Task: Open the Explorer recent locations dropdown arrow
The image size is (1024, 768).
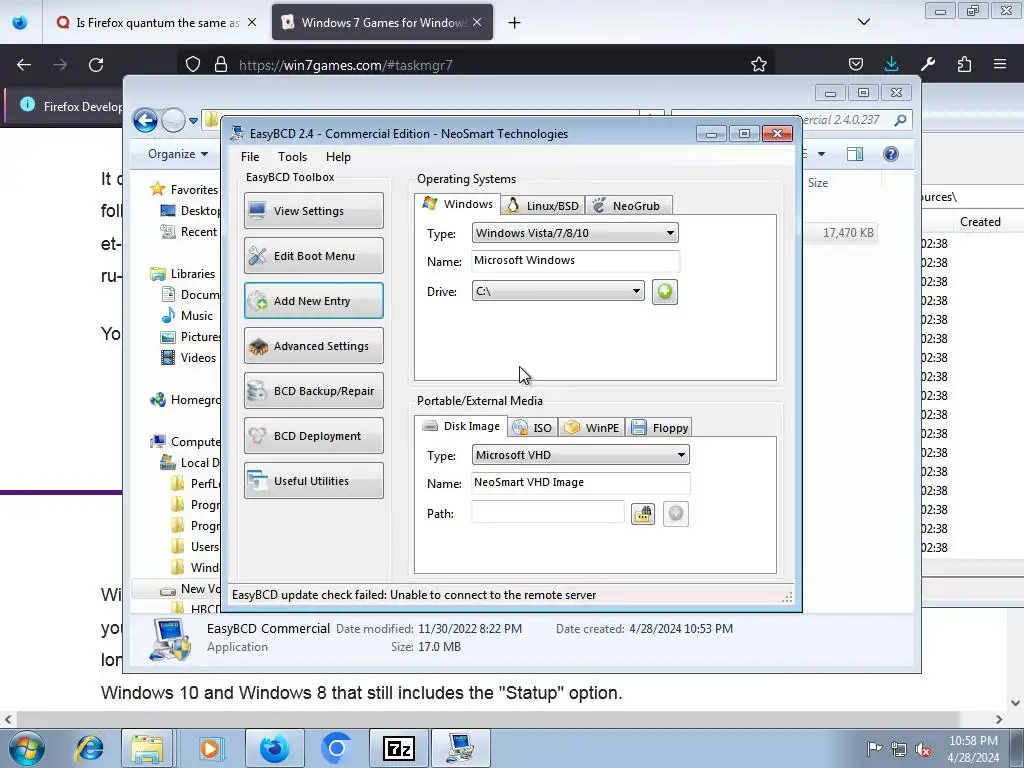Action: 193,121
